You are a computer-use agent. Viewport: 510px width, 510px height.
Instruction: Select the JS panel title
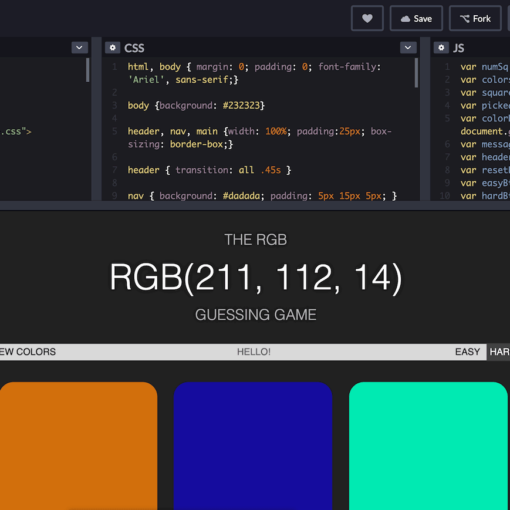click(x=459, y=48)
